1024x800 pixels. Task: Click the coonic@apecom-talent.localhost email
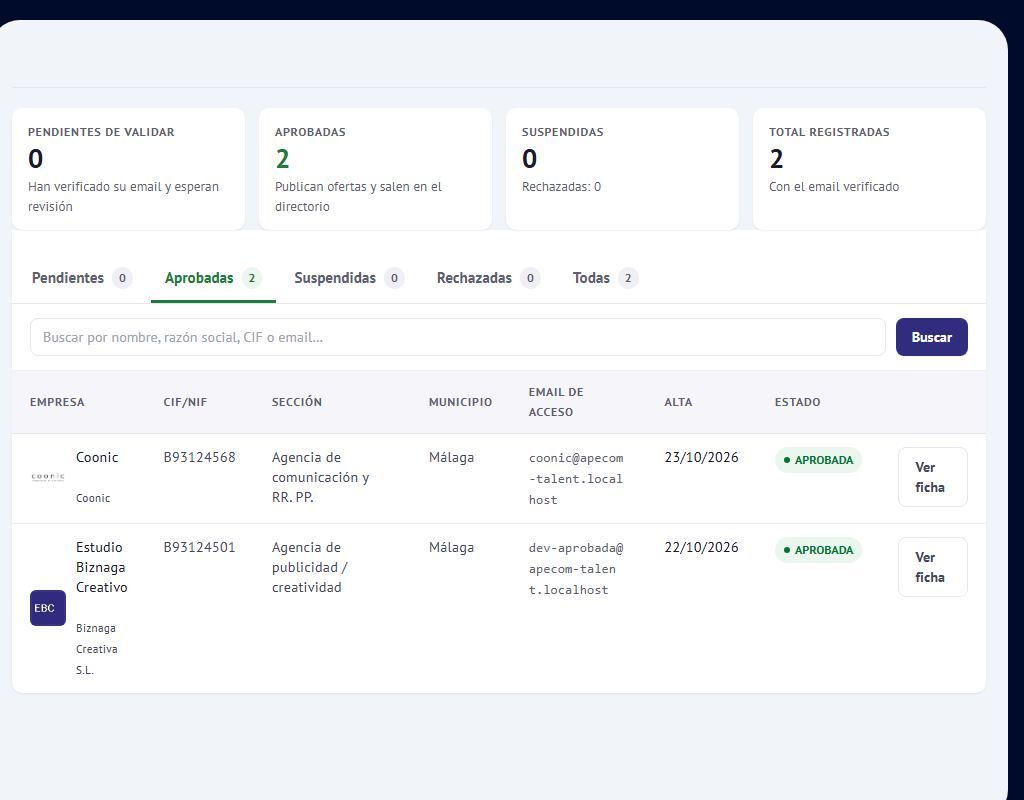[576, 479]
